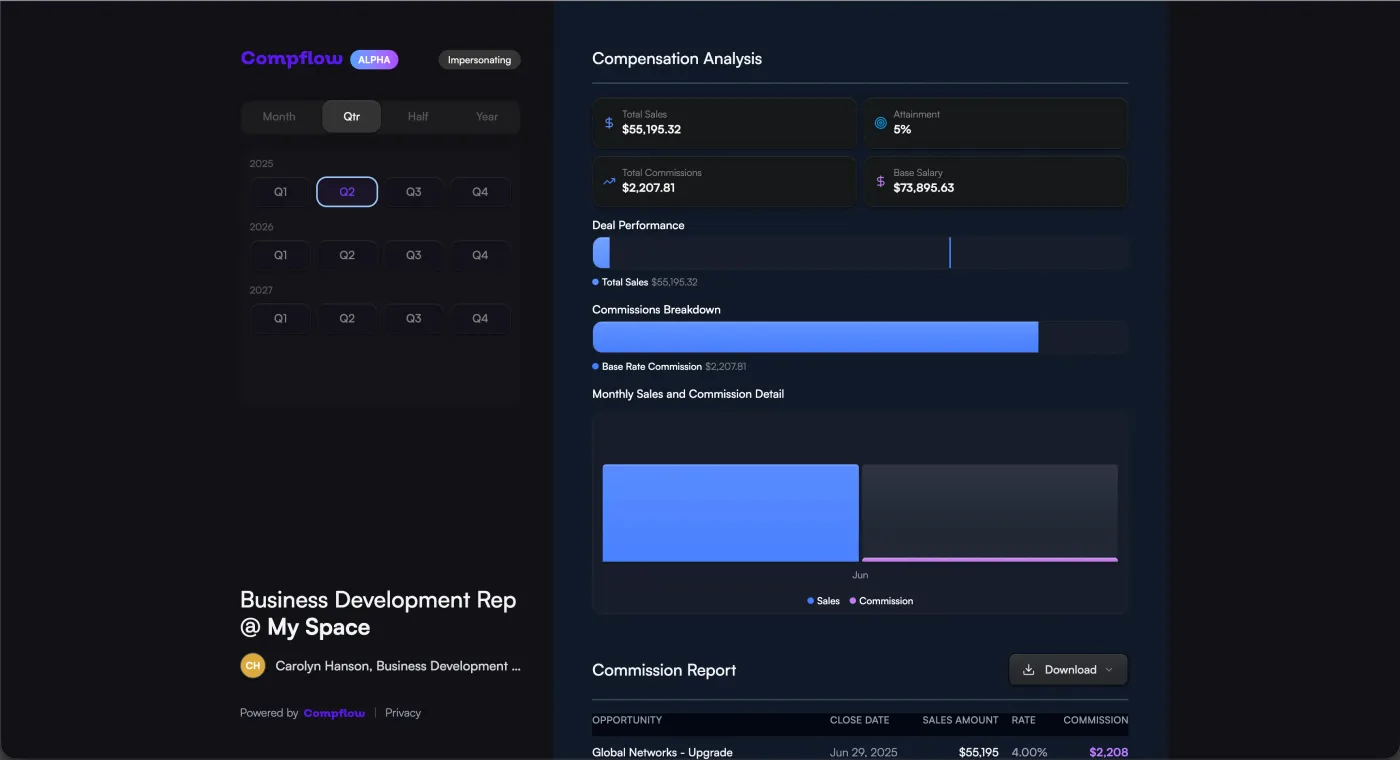
Task: Select Q4 under 2026
Action: pos(480,255)
